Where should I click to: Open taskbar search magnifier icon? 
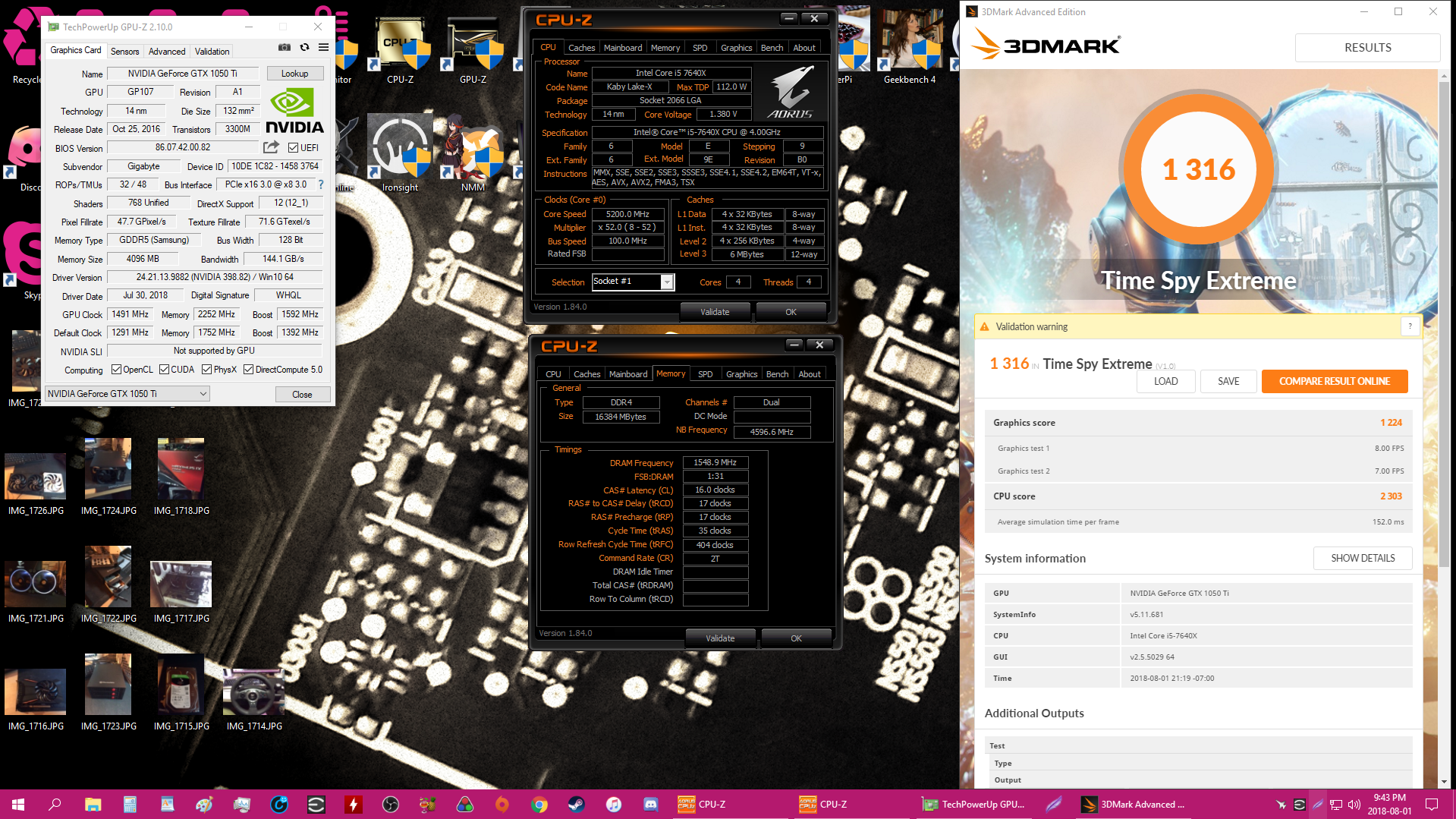[x=55, y=804]
